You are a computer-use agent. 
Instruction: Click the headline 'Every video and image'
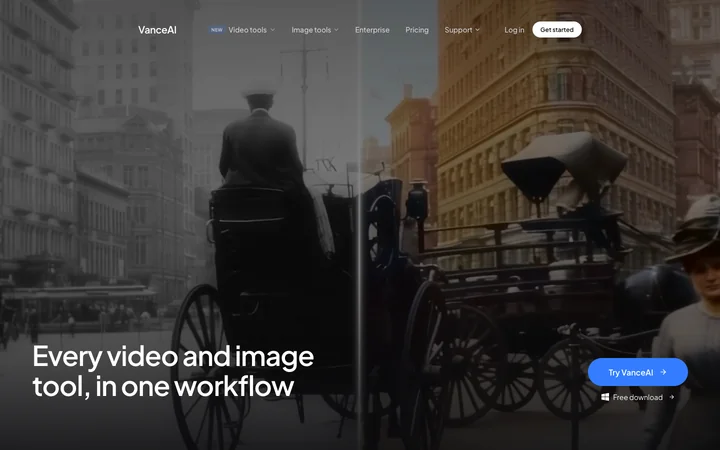tap(173, 357)
